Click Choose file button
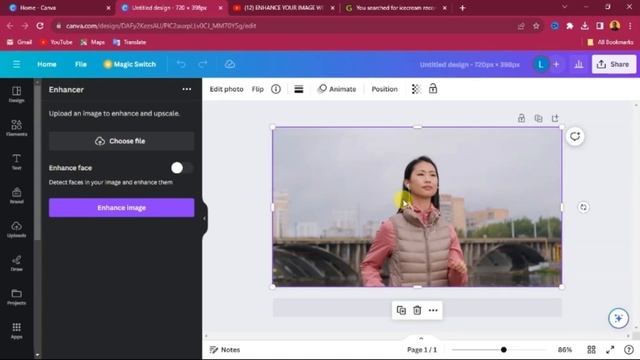640x360 pixels. (122, 141)
